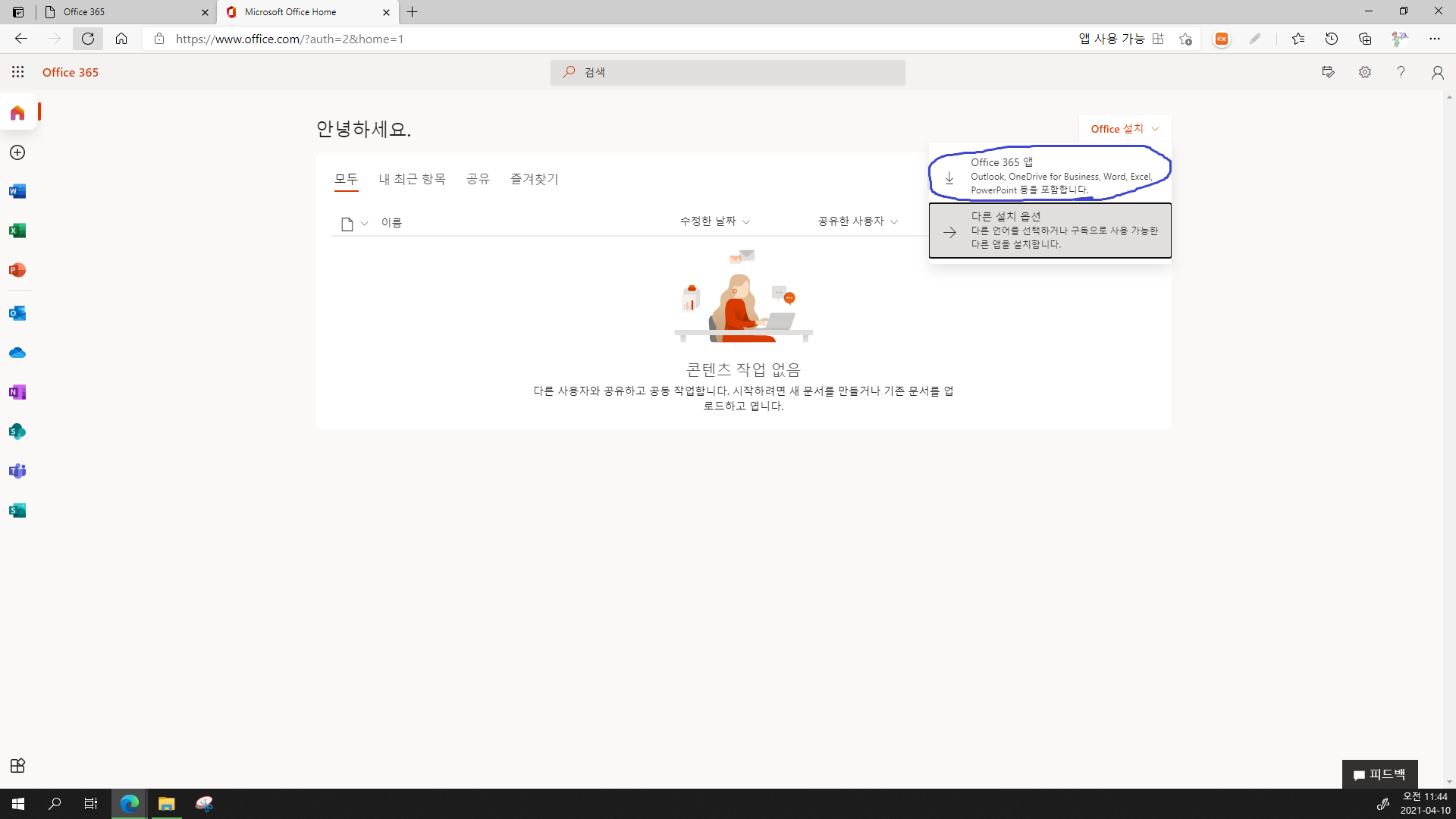Open the Settings gear in Office header
1456x819 pixels.
1365,72
